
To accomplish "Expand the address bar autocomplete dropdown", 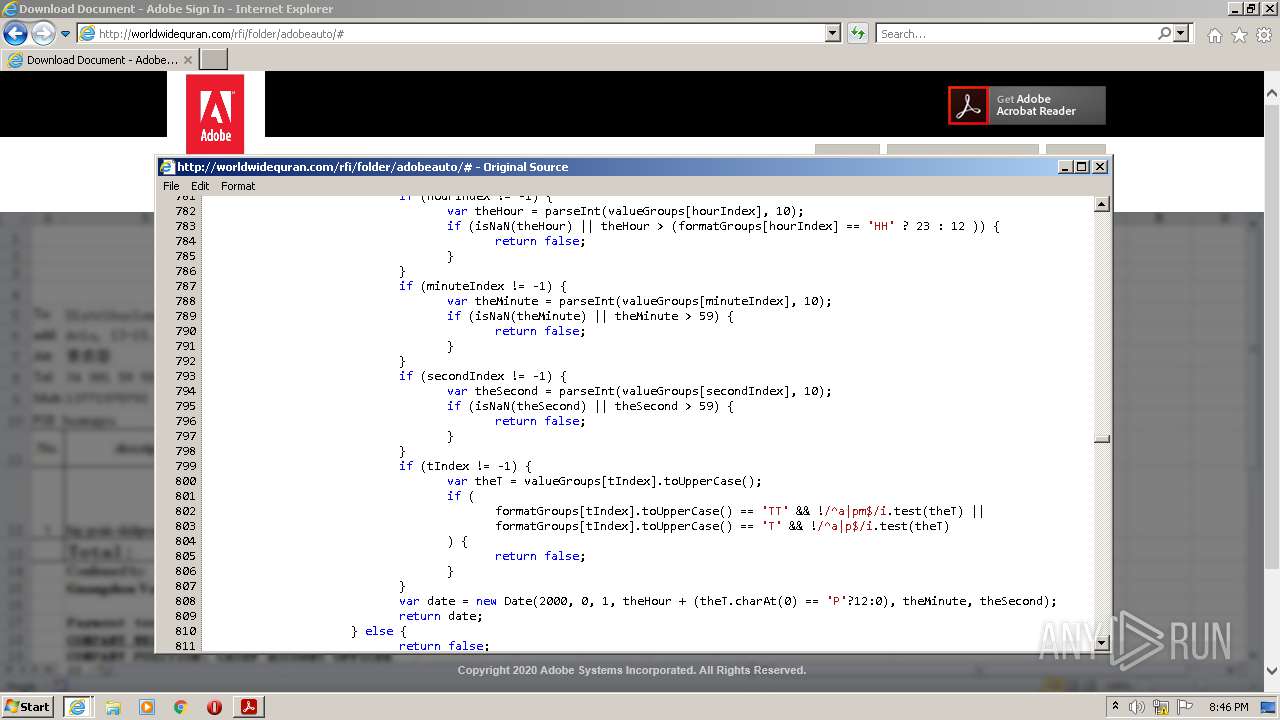I will click(833, 34).
